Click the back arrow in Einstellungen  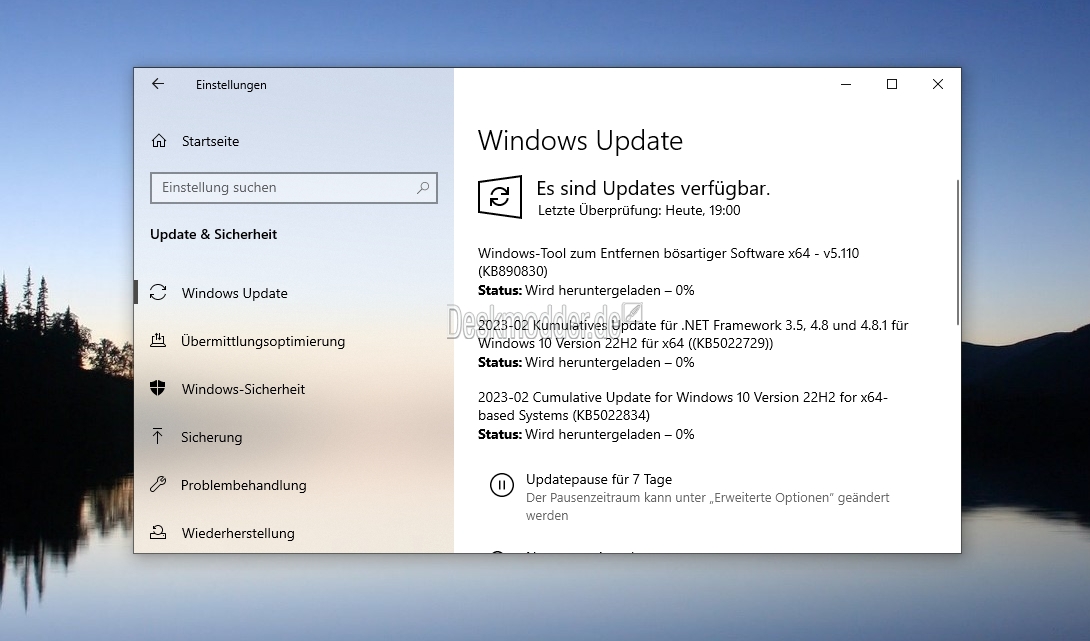[x=158, y=84]
